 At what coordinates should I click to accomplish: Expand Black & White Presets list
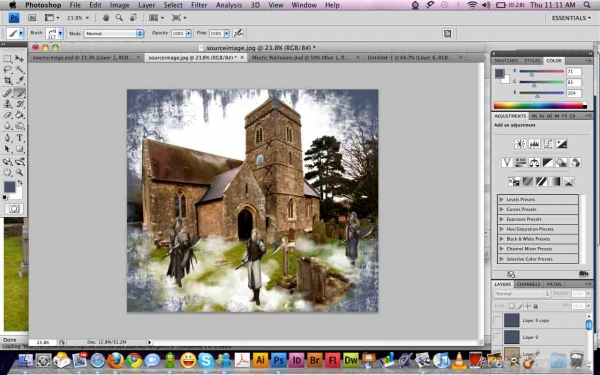501,239
